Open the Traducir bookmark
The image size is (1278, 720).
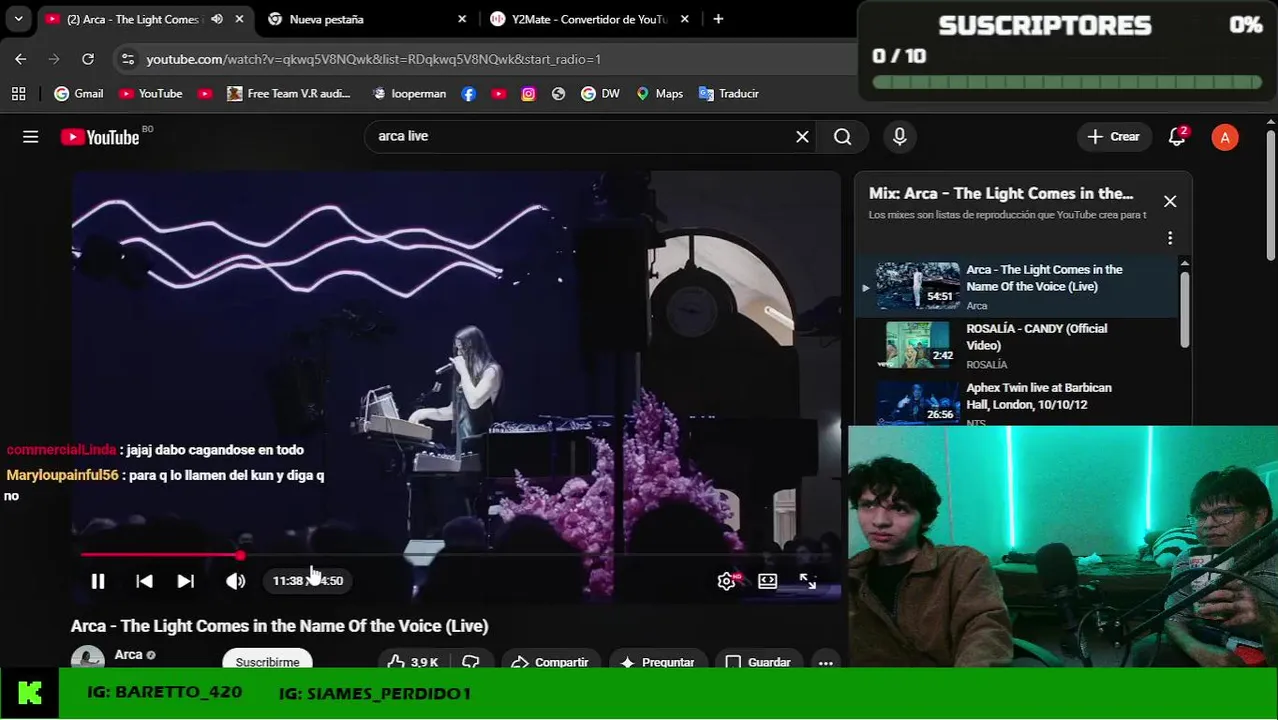coord(729,93)
